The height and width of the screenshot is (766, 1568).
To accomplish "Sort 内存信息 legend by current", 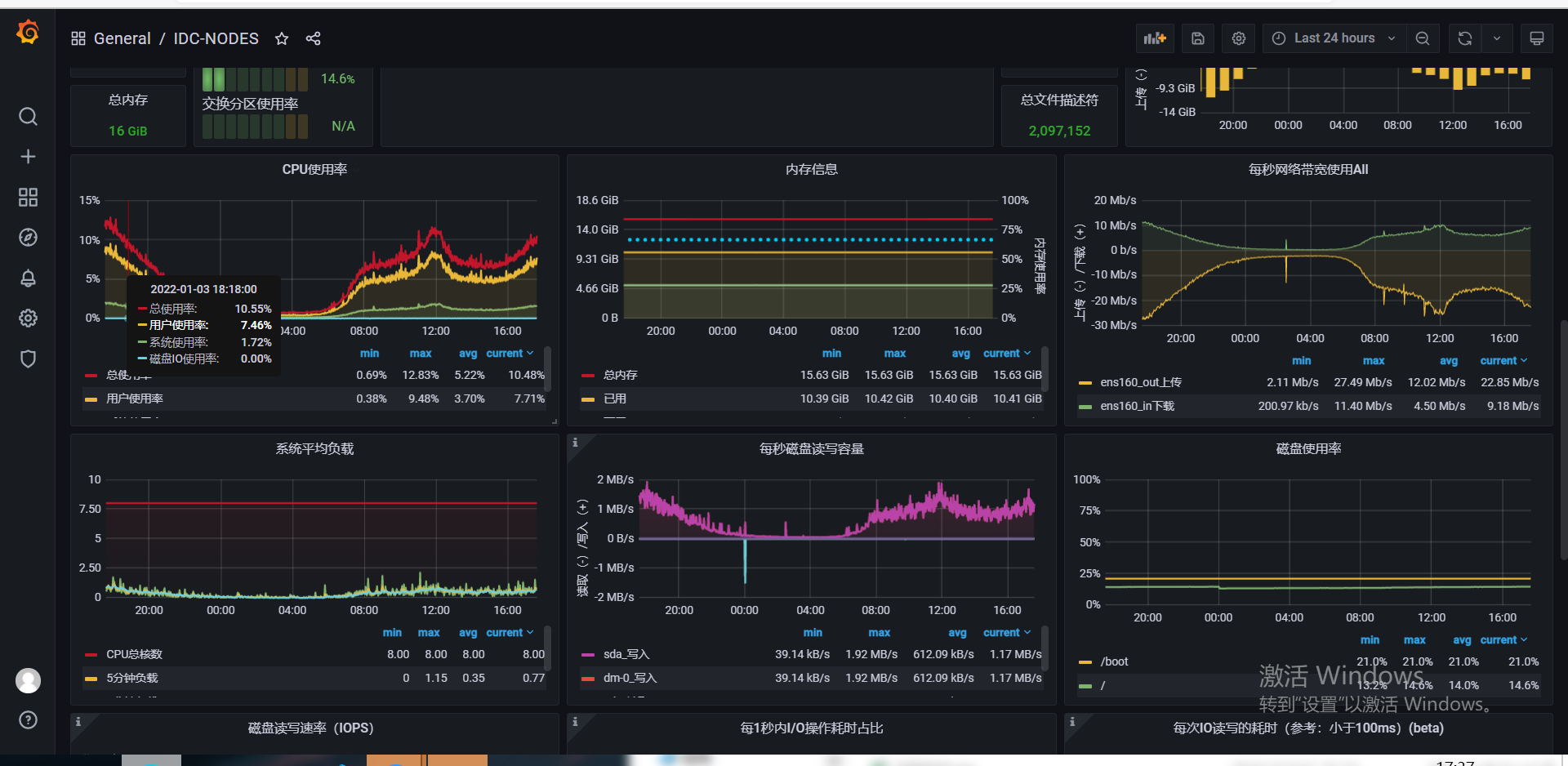I will click(1007, 354).
